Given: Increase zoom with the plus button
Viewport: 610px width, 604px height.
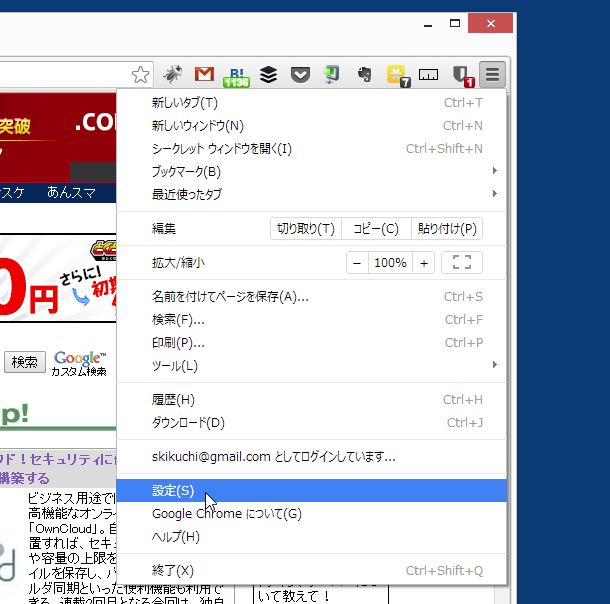Looking at the screenshot, I should 424,263.
